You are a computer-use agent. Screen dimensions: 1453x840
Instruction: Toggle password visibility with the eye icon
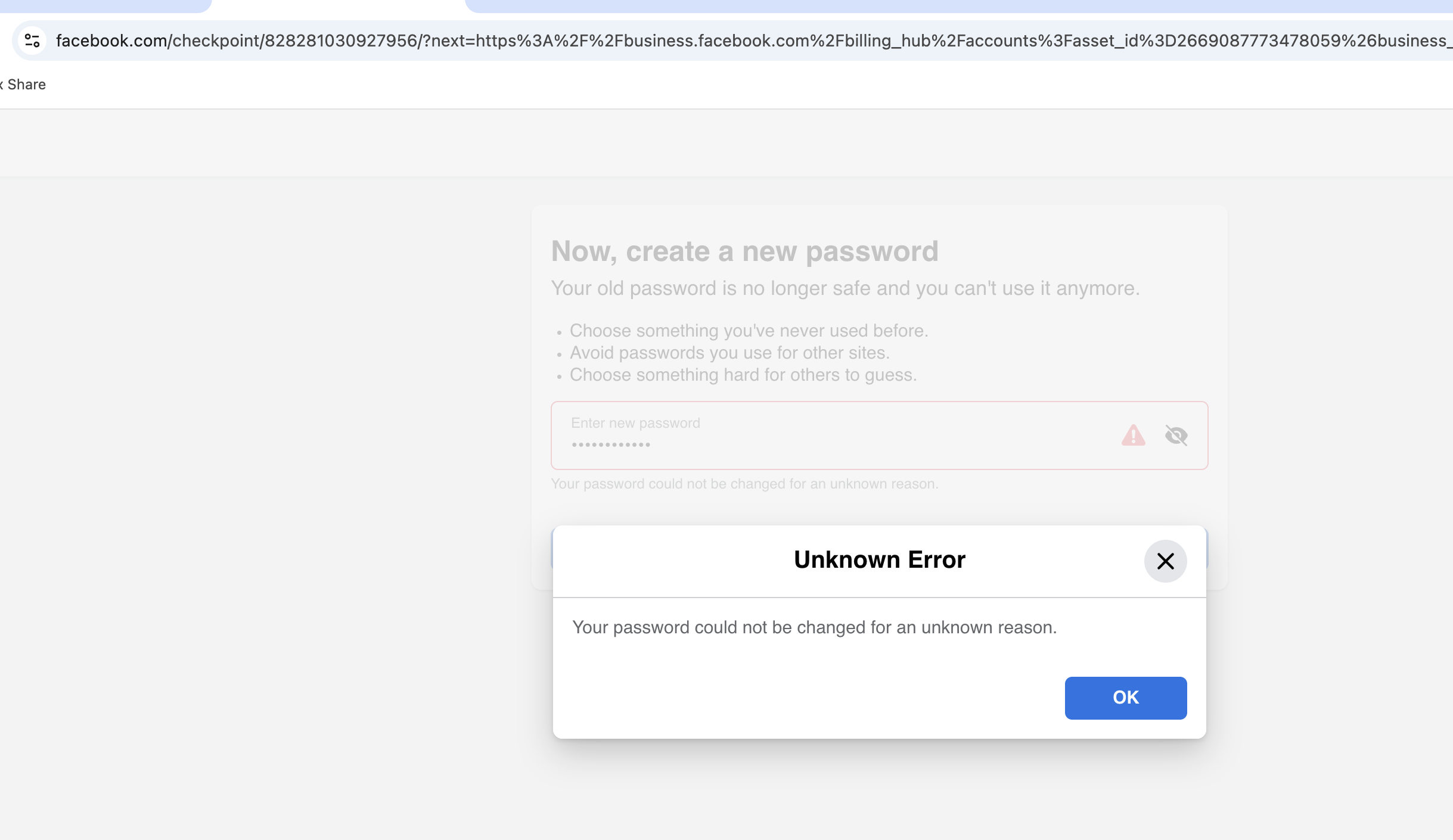pyautogui.click(x=1176, y=435)
